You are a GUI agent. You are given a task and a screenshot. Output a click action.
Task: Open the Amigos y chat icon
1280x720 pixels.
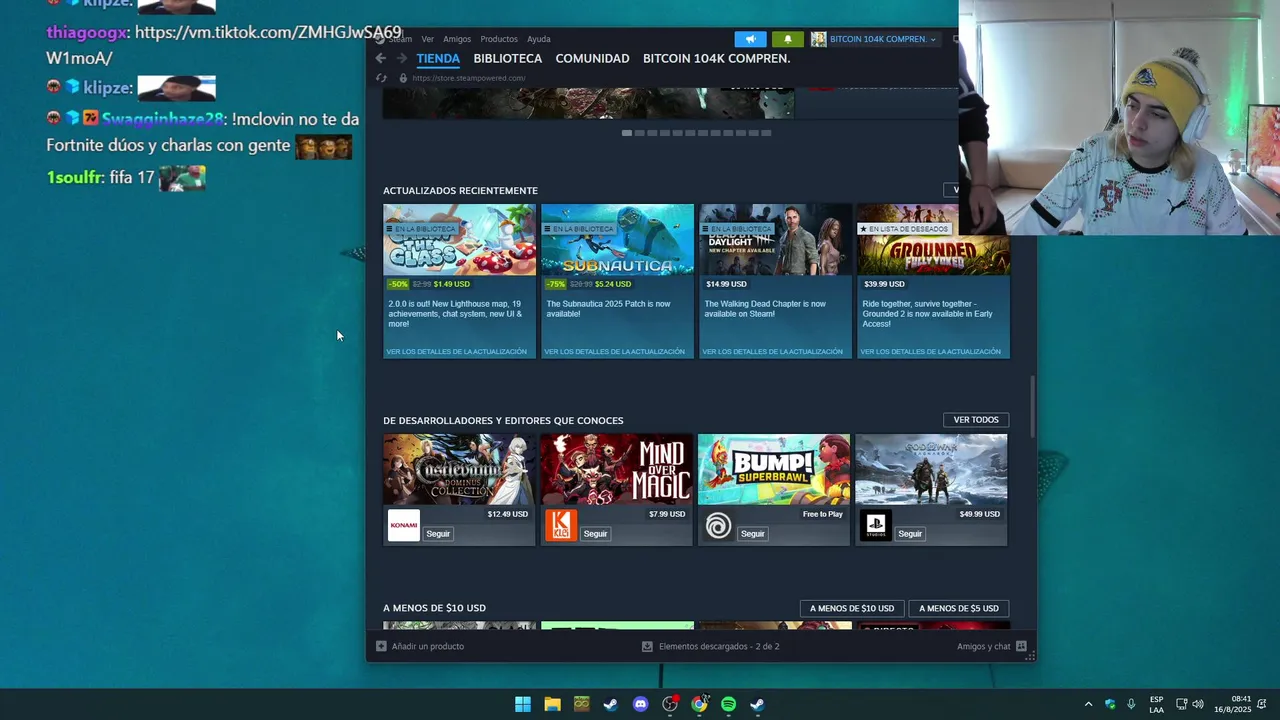click(1021, 646)
